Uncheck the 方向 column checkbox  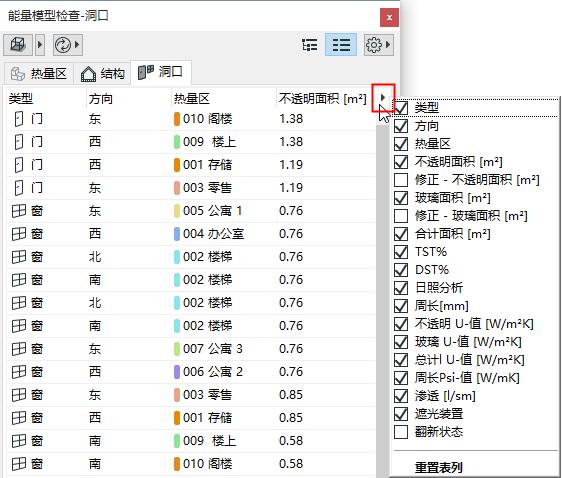click(401, 126)
